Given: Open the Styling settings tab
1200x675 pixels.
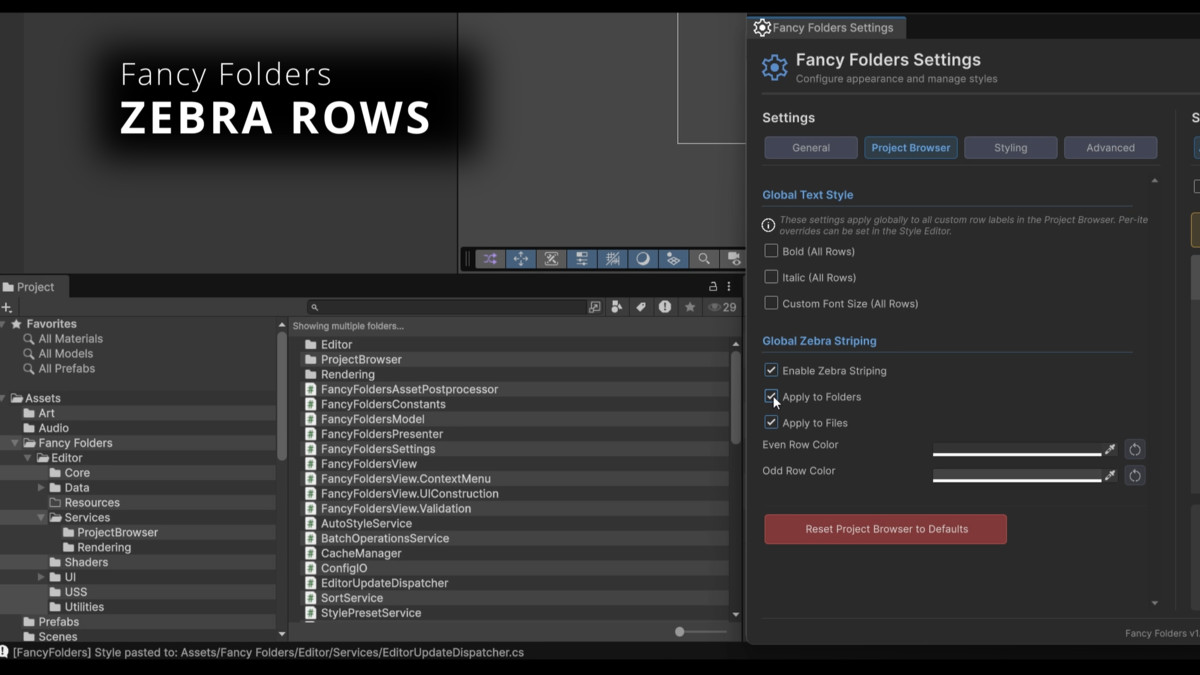Looking at the screenshot, I should pos(1010,148).
